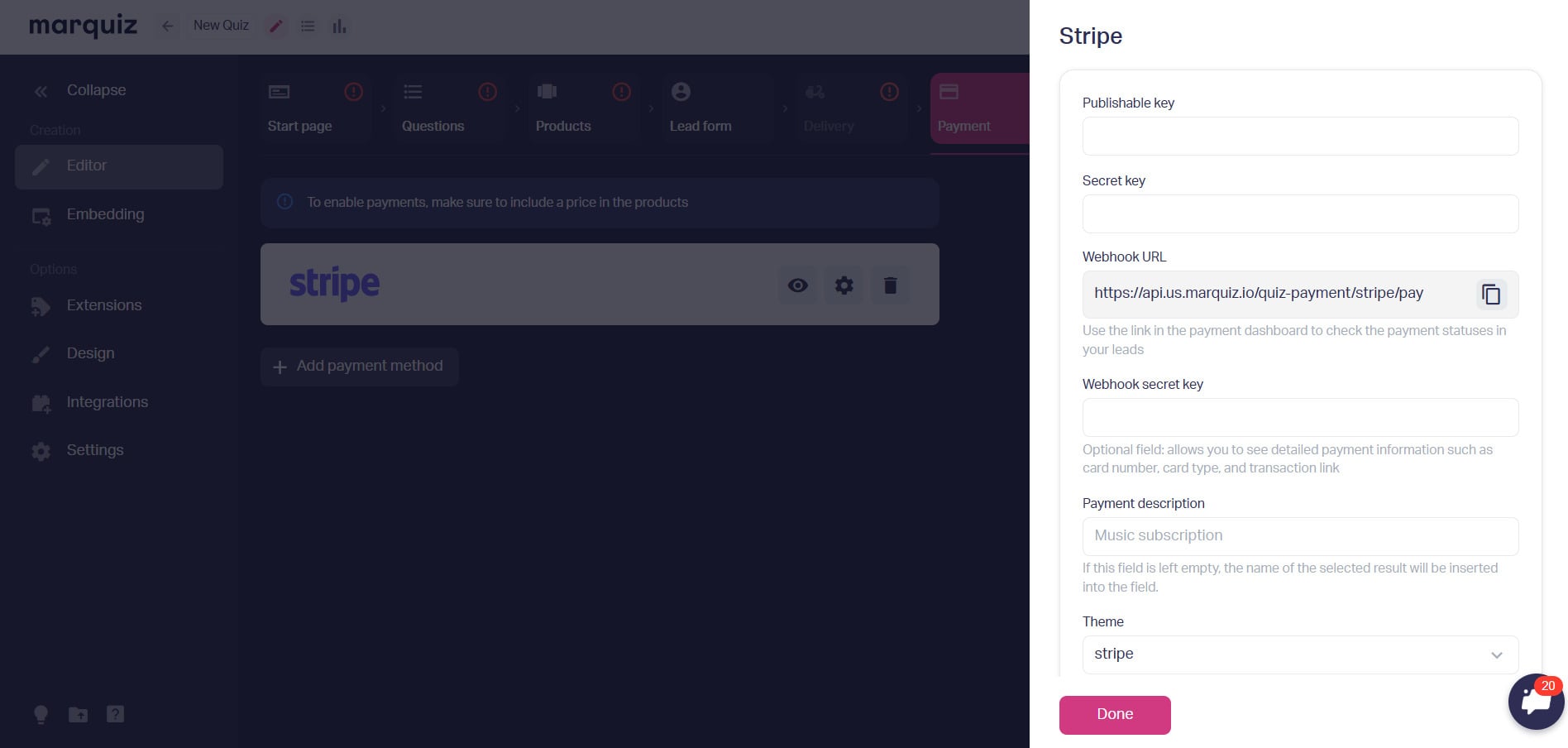Open the Theme dropdown showing stripe
The height and width of the screenshot is (748, 1568).
(1300, 654)
